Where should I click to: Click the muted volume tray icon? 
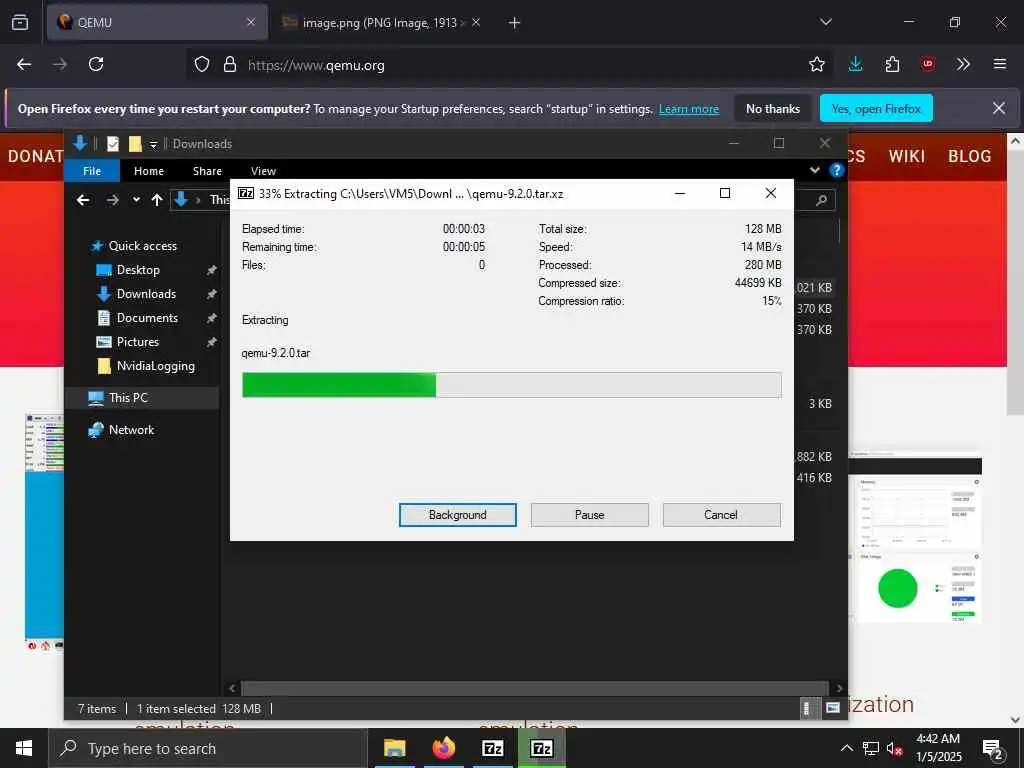pos(895,748)
